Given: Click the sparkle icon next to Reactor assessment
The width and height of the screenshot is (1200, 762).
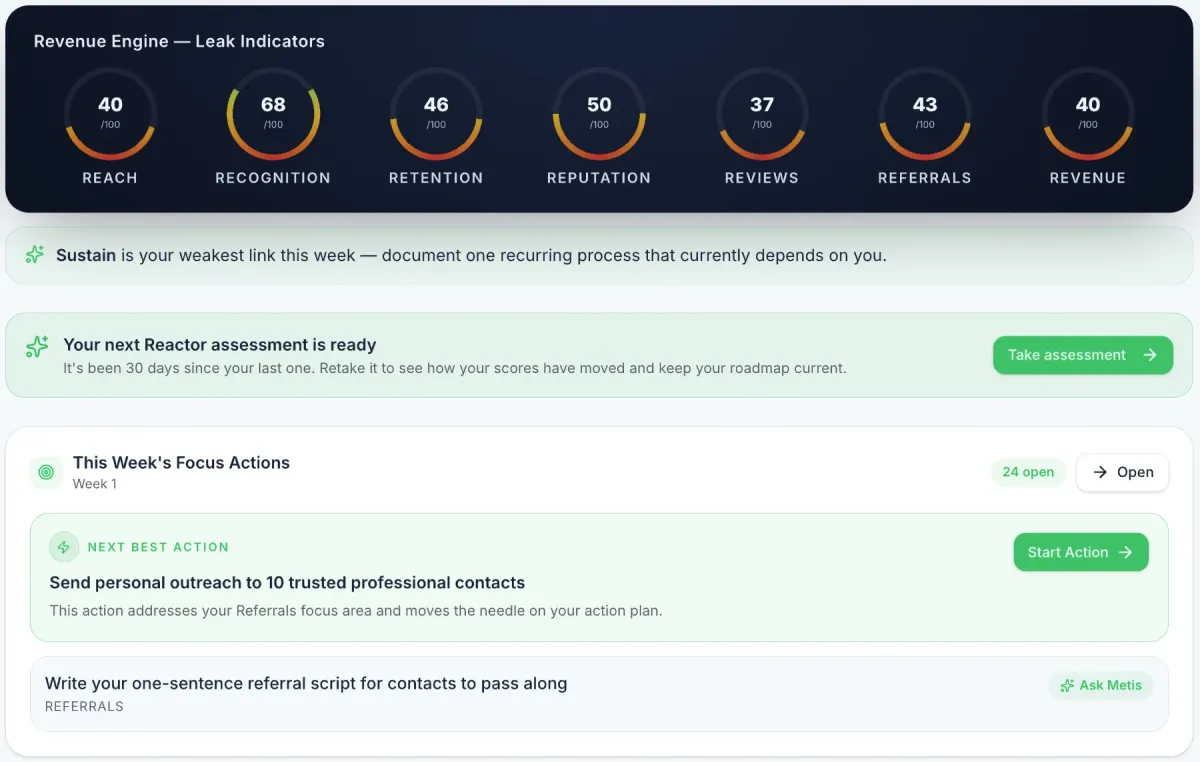Looking at the screenshot, I should click(37, 346).
